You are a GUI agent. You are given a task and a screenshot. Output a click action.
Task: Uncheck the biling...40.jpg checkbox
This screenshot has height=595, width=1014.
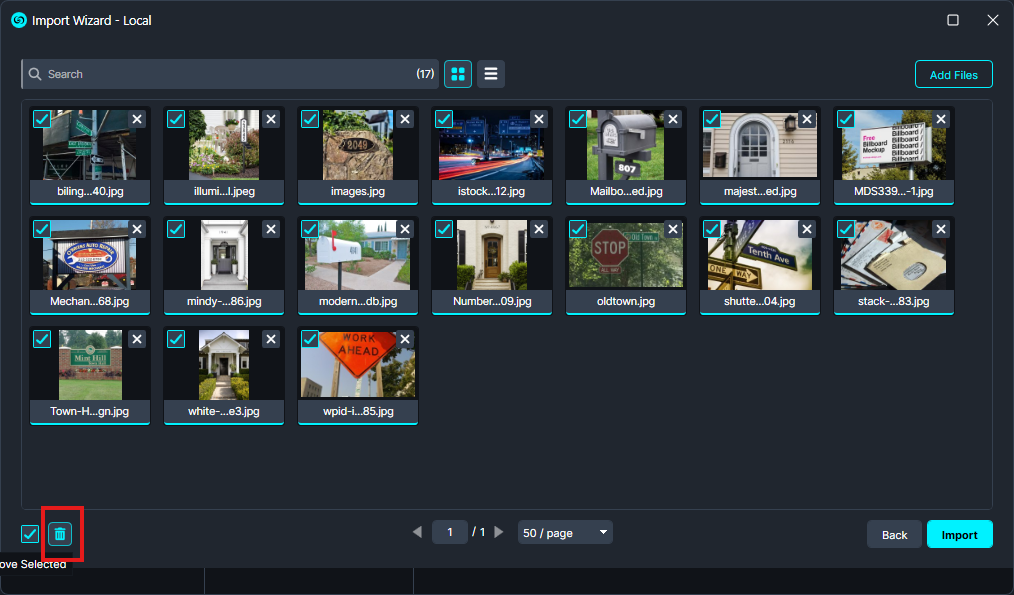coord(42,119)
